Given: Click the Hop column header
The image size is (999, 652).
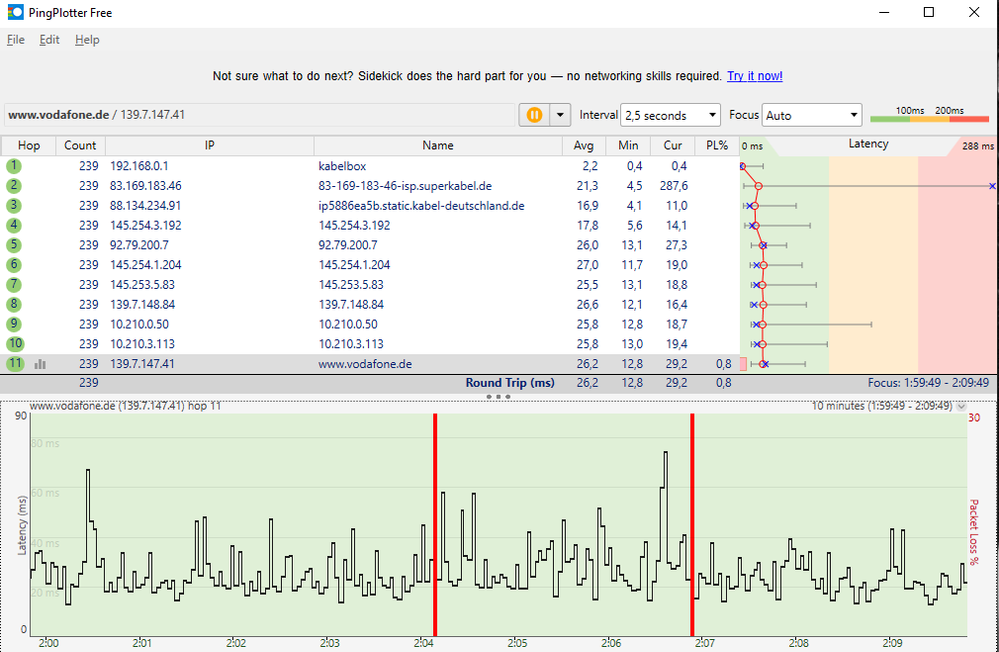Looking at the screenshot, I should 29,145.
